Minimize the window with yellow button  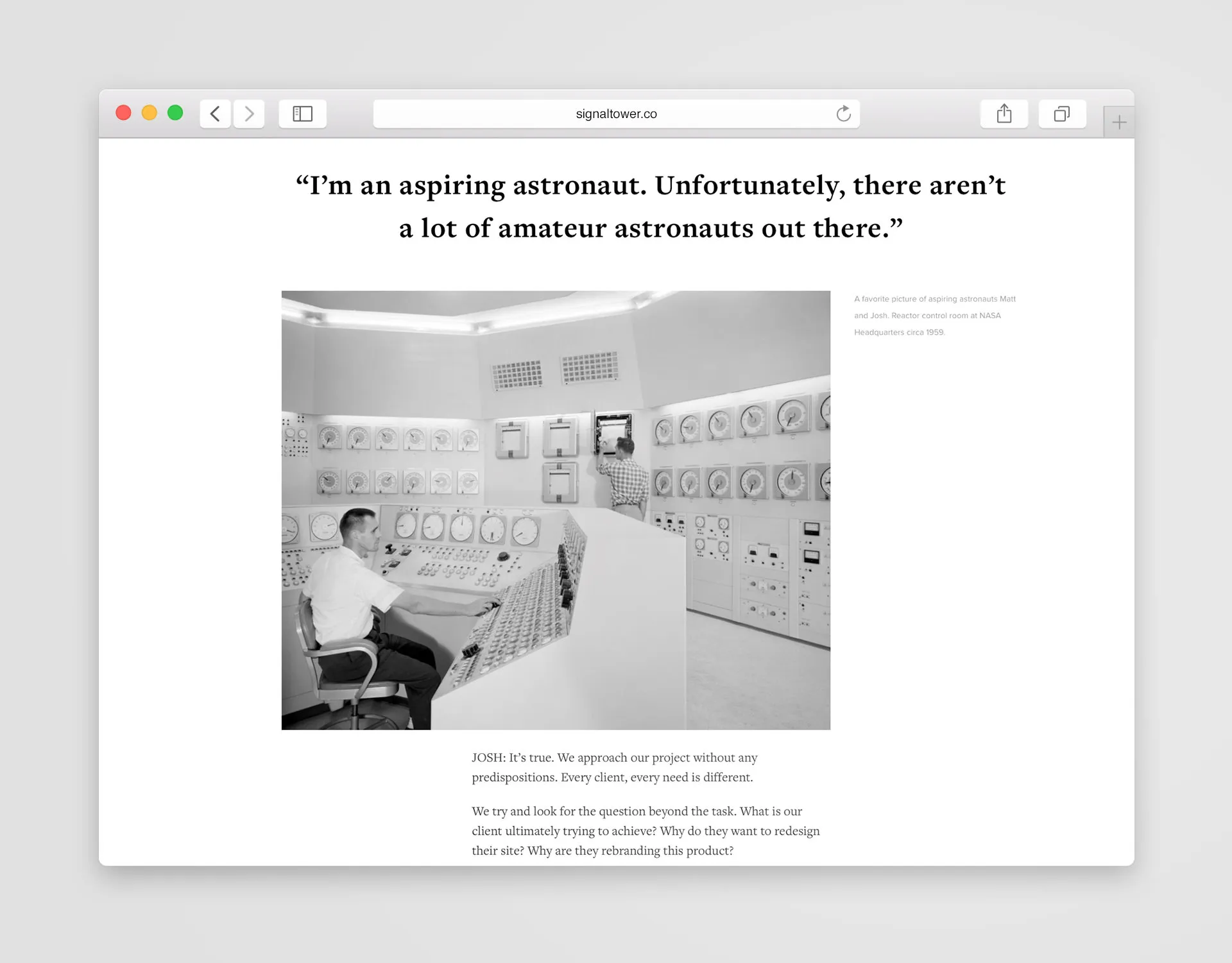(149, 113)
